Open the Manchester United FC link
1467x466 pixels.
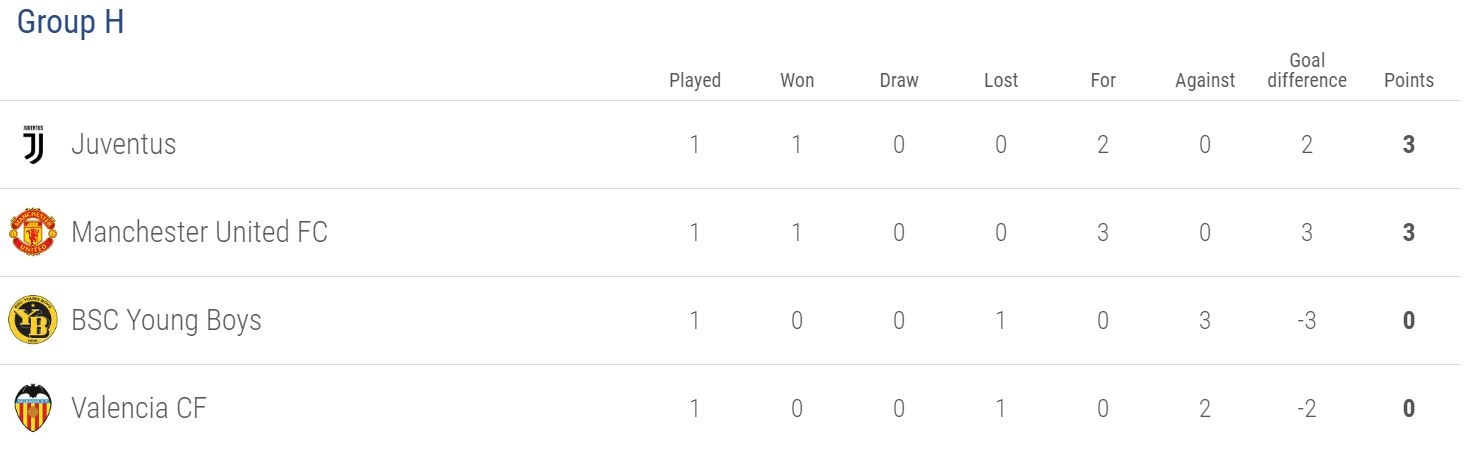pos(200,233)
